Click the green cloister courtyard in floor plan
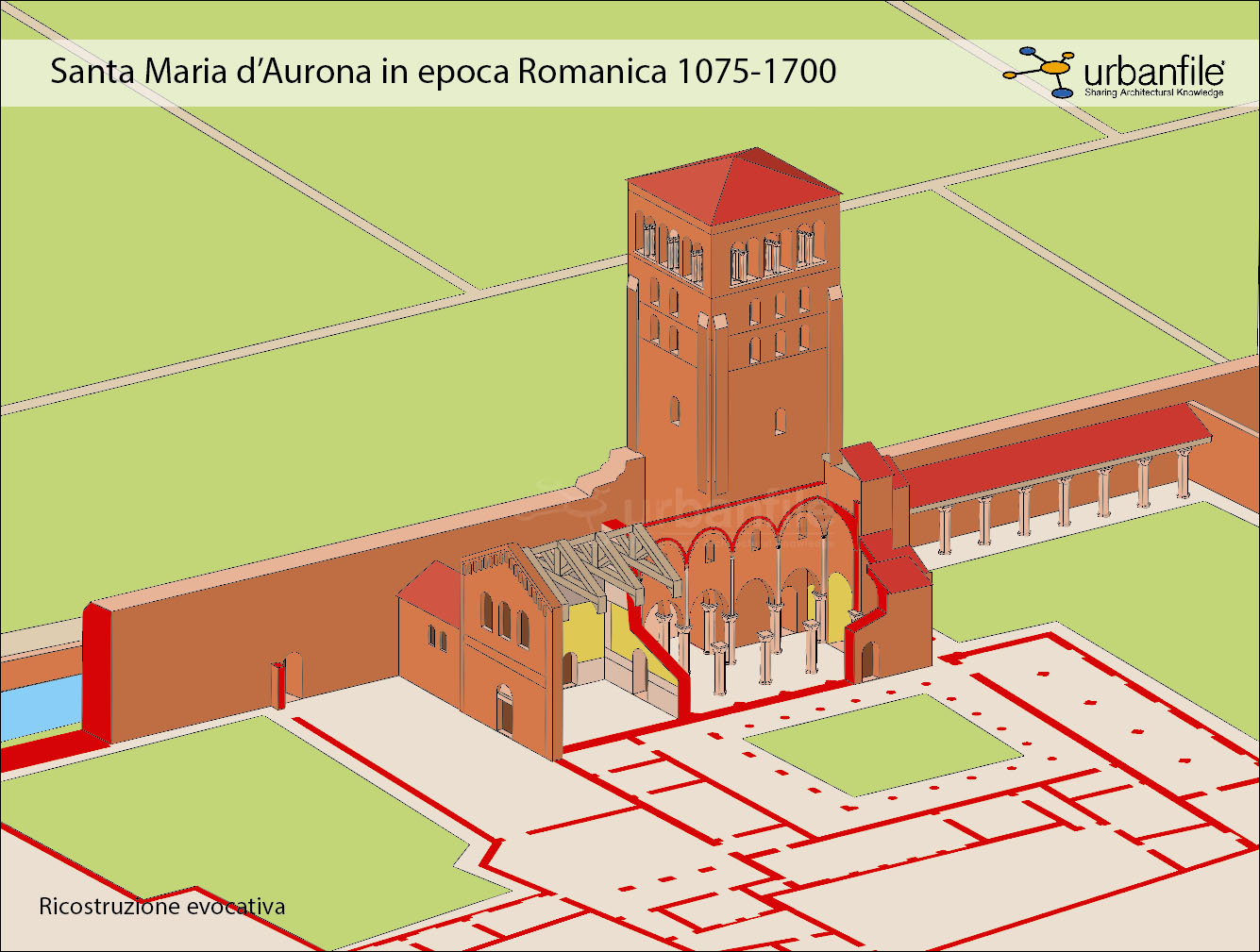The width and height of the screenshot is (1260, 952). click(x=882, y=745)
